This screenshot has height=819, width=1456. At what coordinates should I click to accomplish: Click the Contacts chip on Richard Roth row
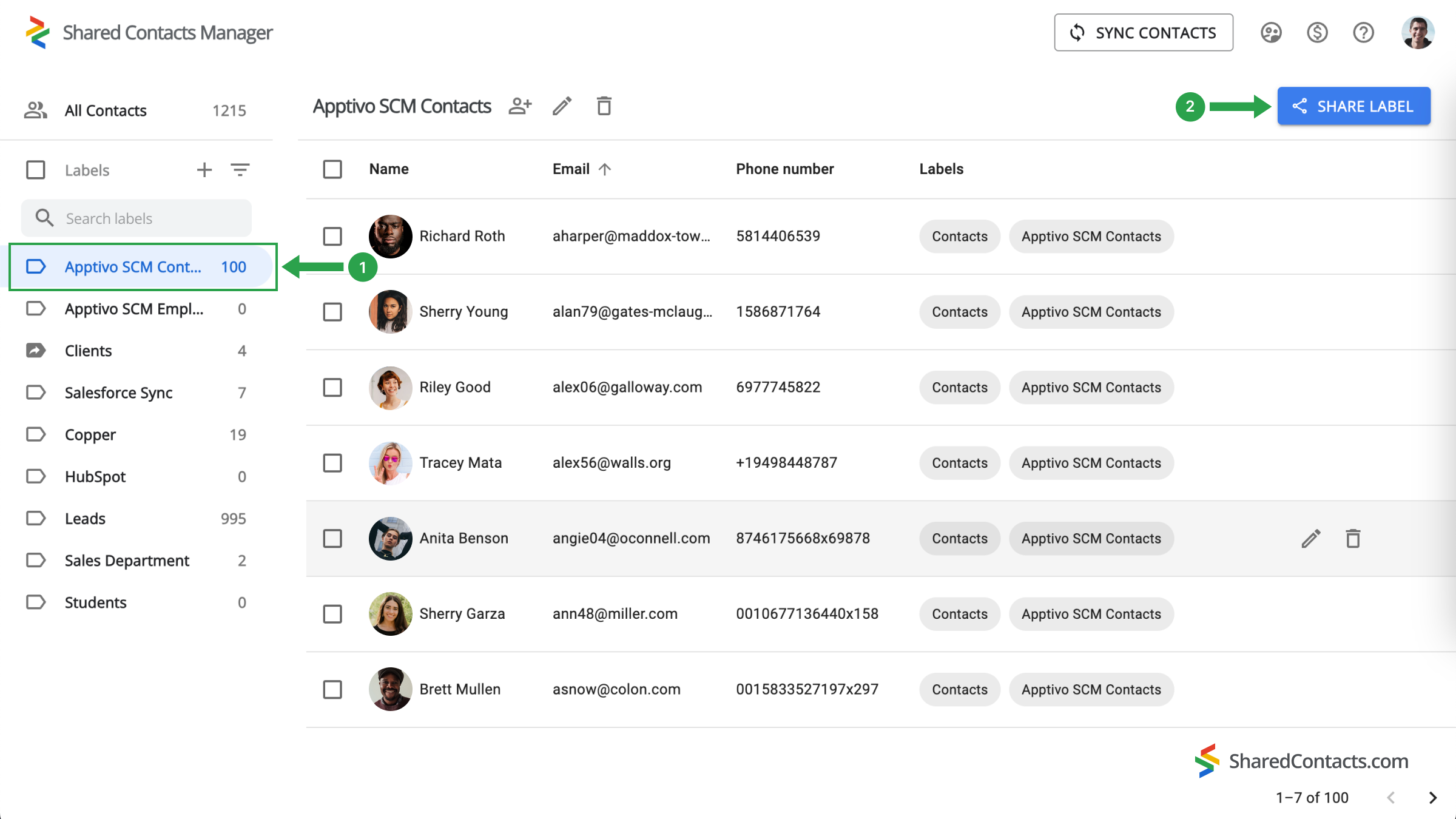pyautogui.click(x=960, y=237)
